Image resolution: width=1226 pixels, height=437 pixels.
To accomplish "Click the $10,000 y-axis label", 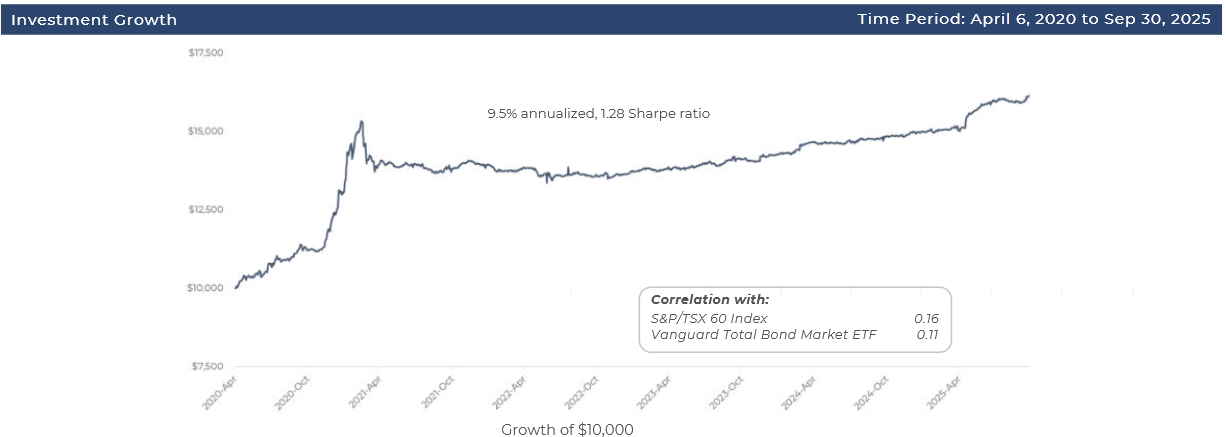I will point(206,288).
